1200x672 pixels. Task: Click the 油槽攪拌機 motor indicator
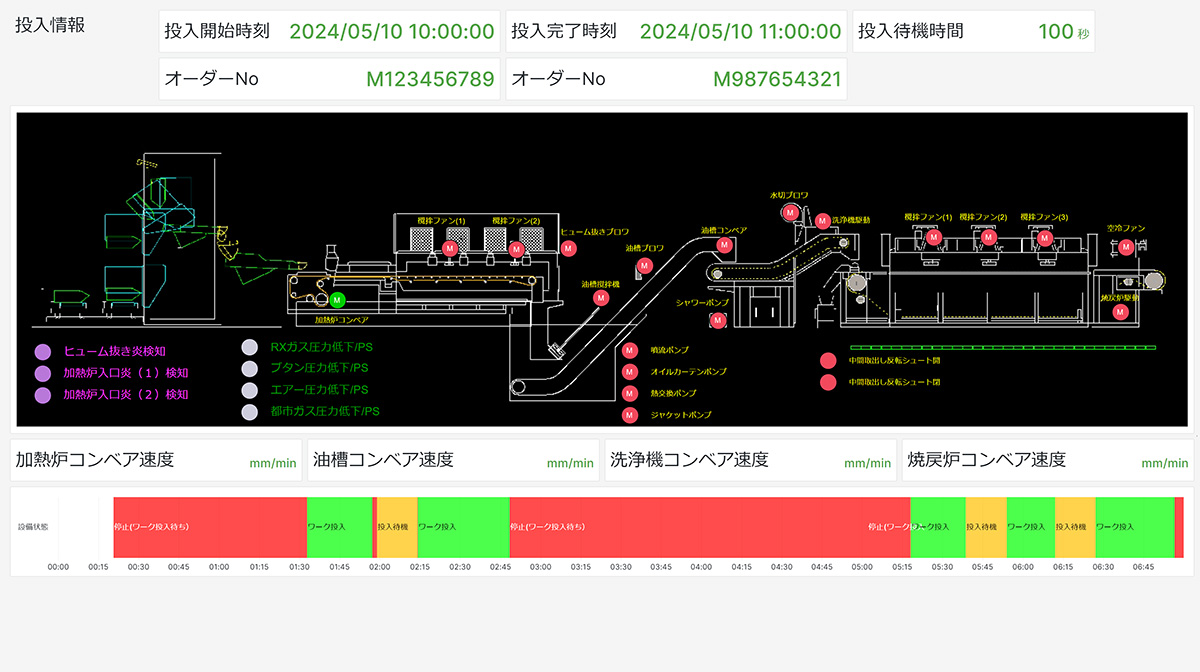[x=601, y=298]
